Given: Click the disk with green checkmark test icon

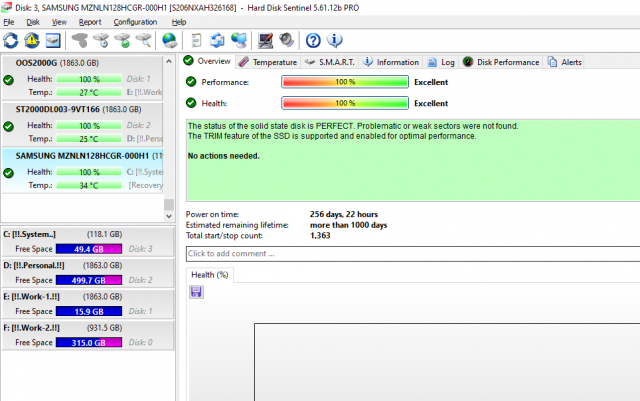Looking at the screenshot, I should point(122,40).
